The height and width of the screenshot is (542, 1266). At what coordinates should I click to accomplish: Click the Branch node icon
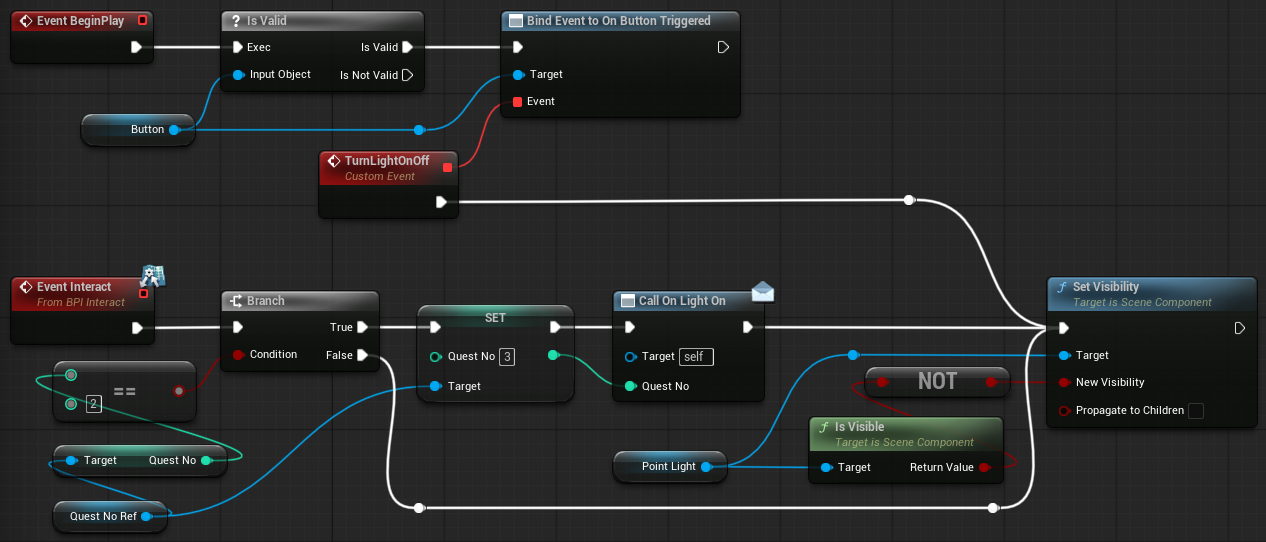236,301
